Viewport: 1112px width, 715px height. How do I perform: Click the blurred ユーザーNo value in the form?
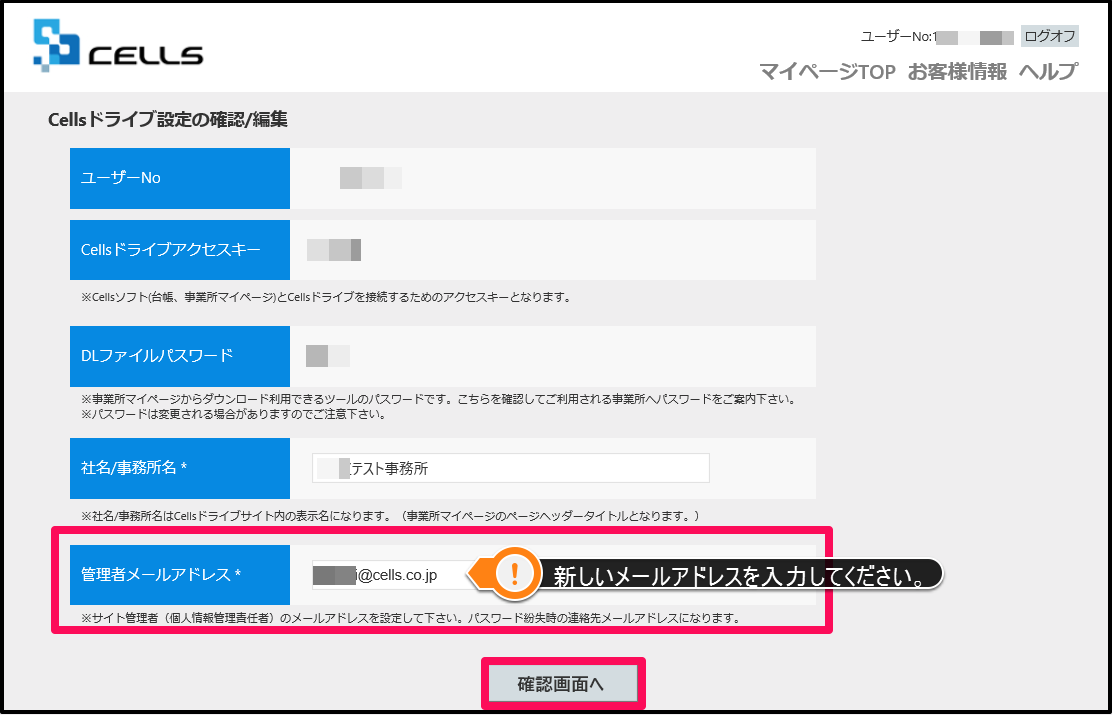(370, 178)
